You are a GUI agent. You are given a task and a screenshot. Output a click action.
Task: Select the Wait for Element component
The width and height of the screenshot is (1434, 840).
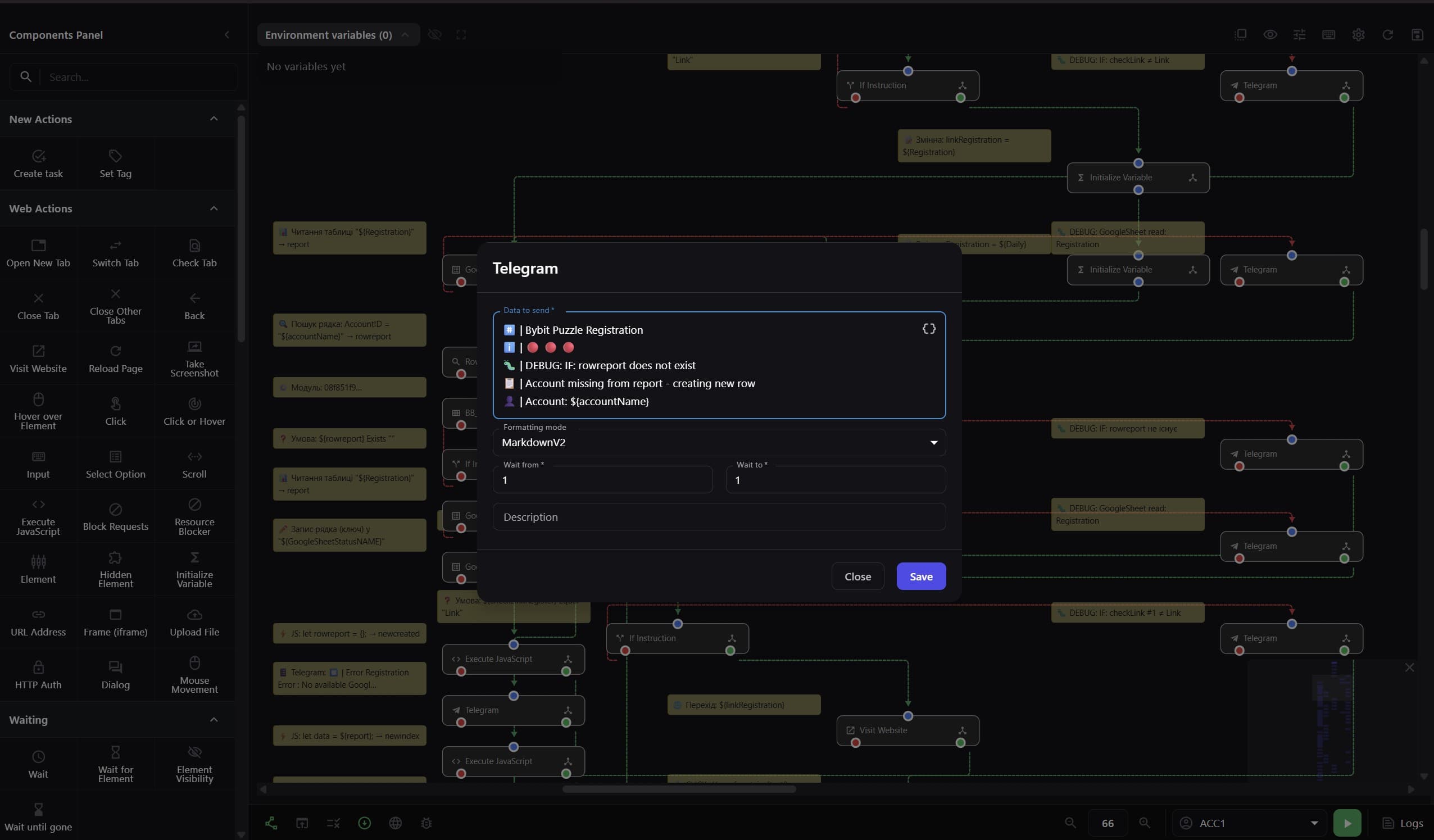[x=116, y=764]
